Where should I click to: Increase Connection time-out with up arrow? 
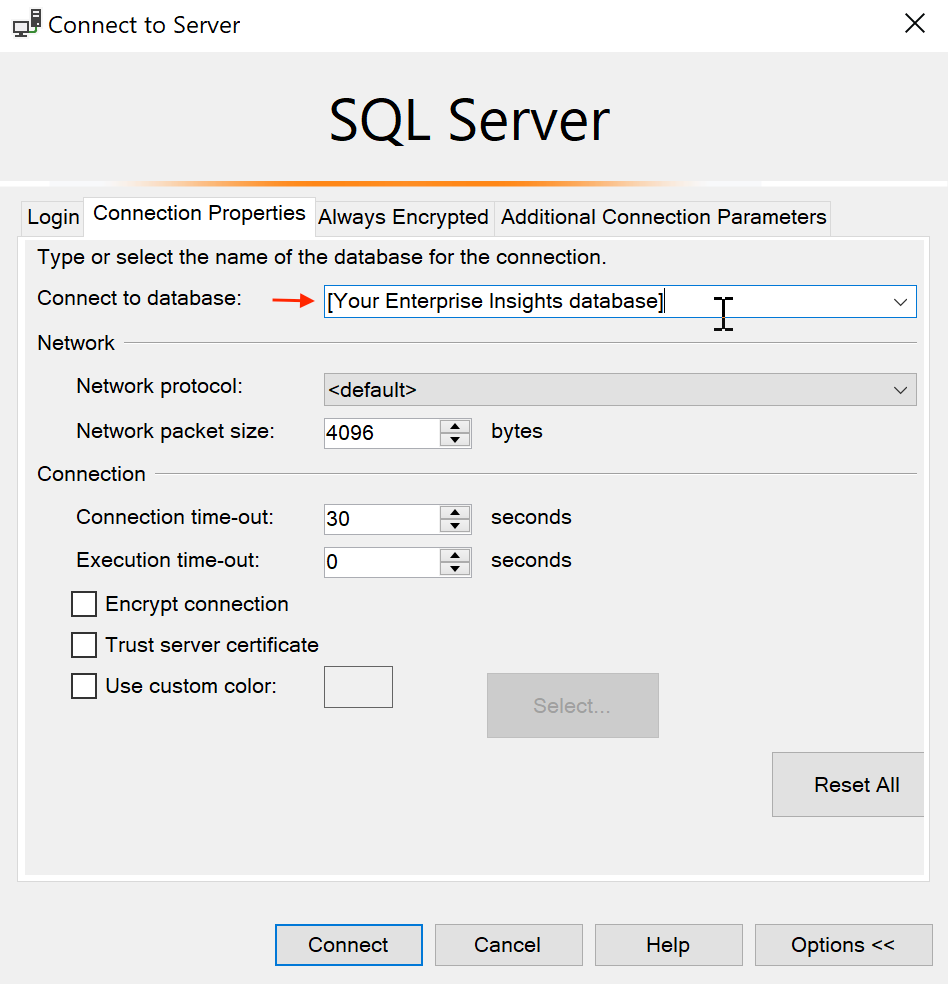[455, 512]
